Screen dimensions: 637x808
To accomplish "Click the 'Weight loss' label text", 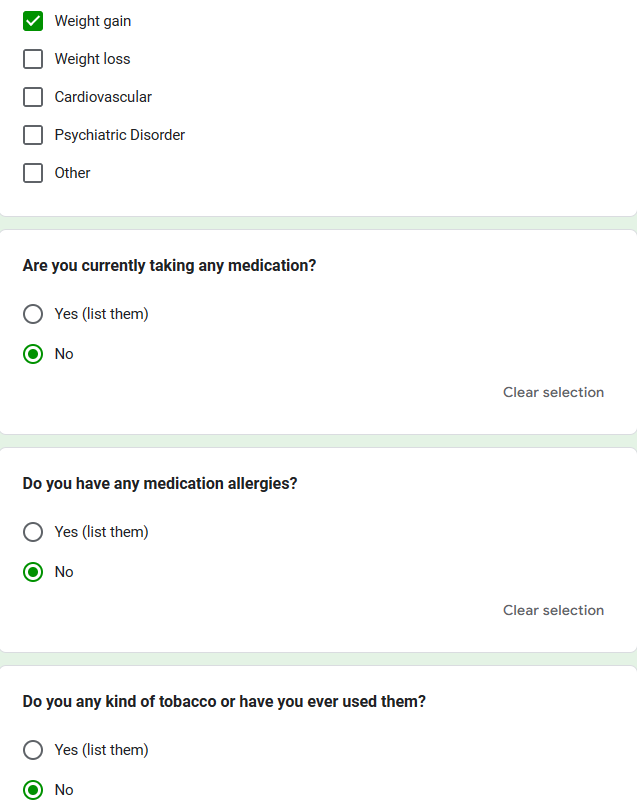I will (x=92, y=59).
